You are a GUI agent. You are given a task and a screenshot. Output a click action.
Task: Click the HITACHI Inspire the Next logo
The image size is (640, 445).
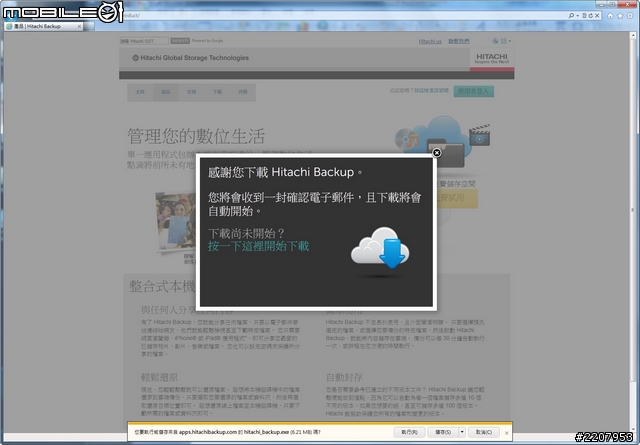[x=492, y=58]
